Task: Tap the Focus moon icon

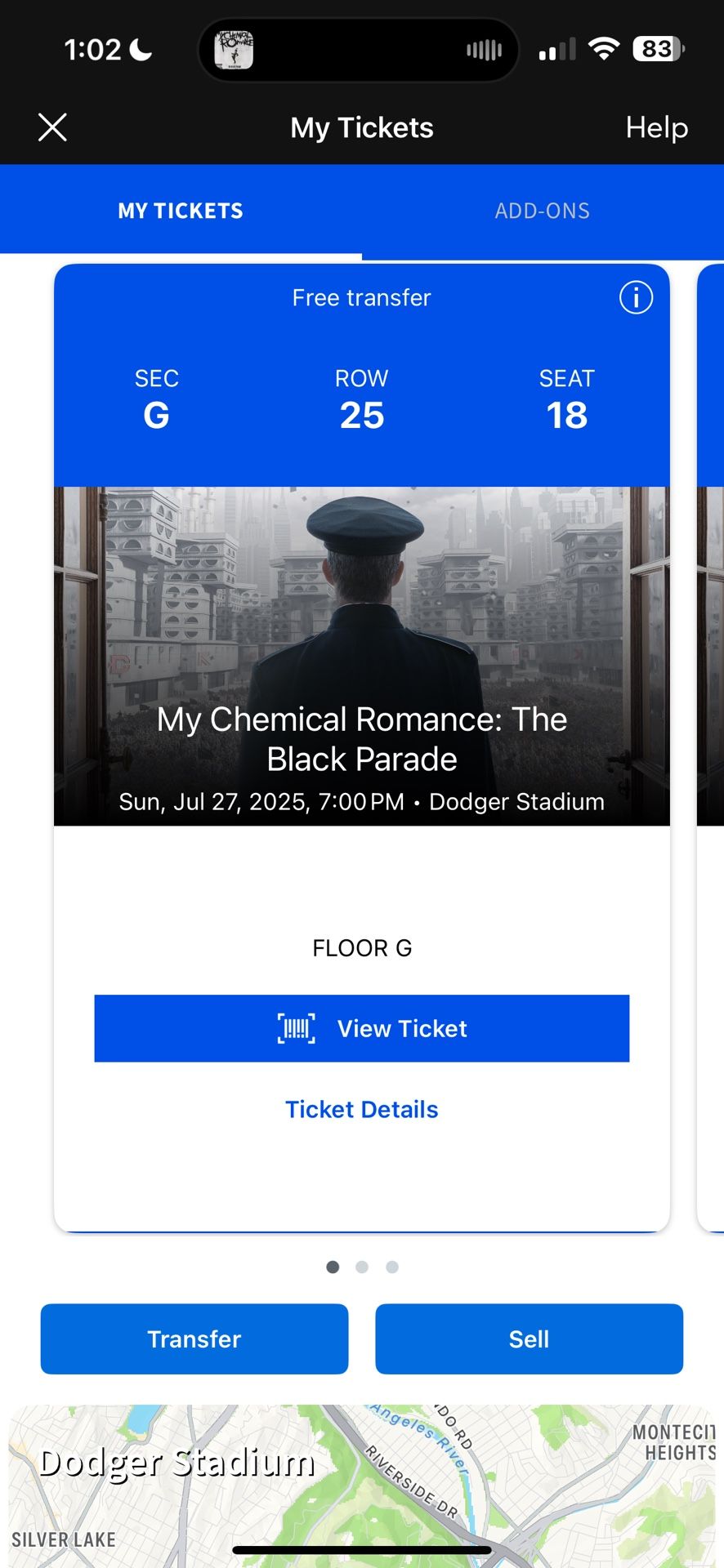Action: 141,51
